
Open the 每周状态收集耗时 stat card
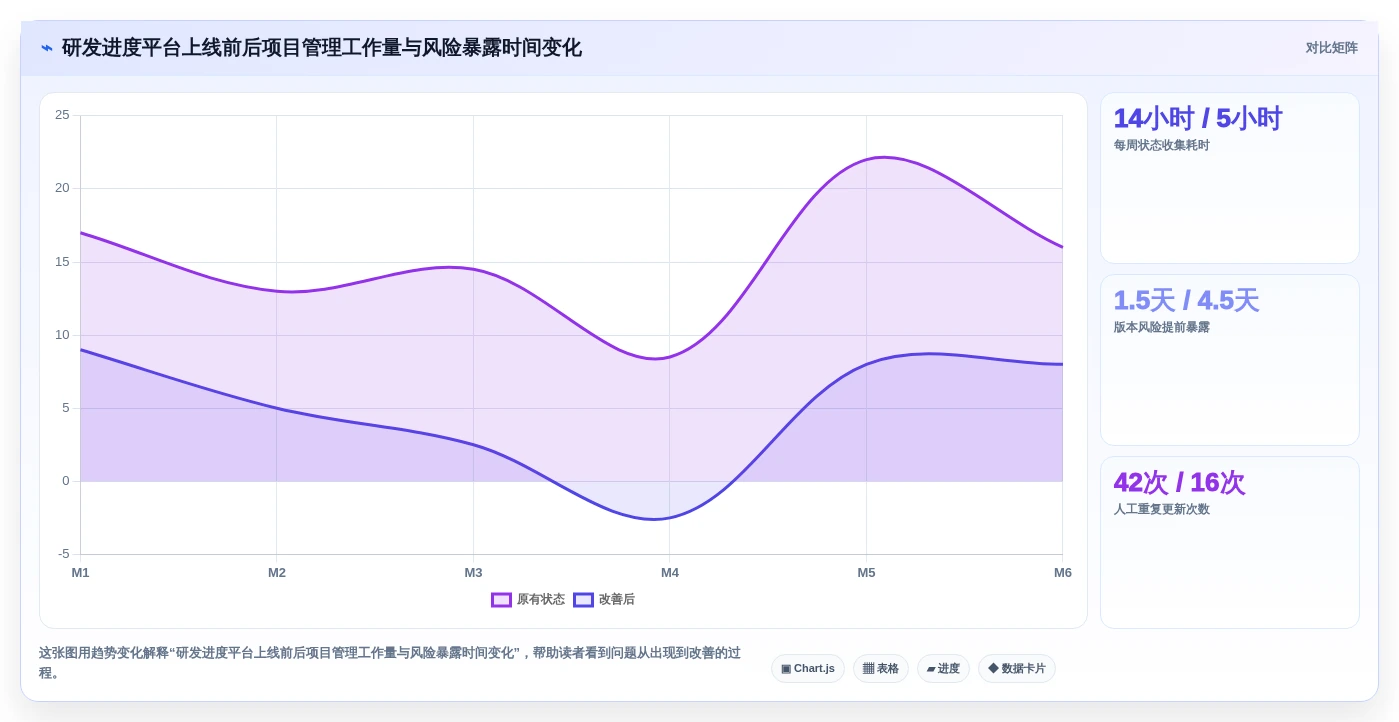(1230, 178)
